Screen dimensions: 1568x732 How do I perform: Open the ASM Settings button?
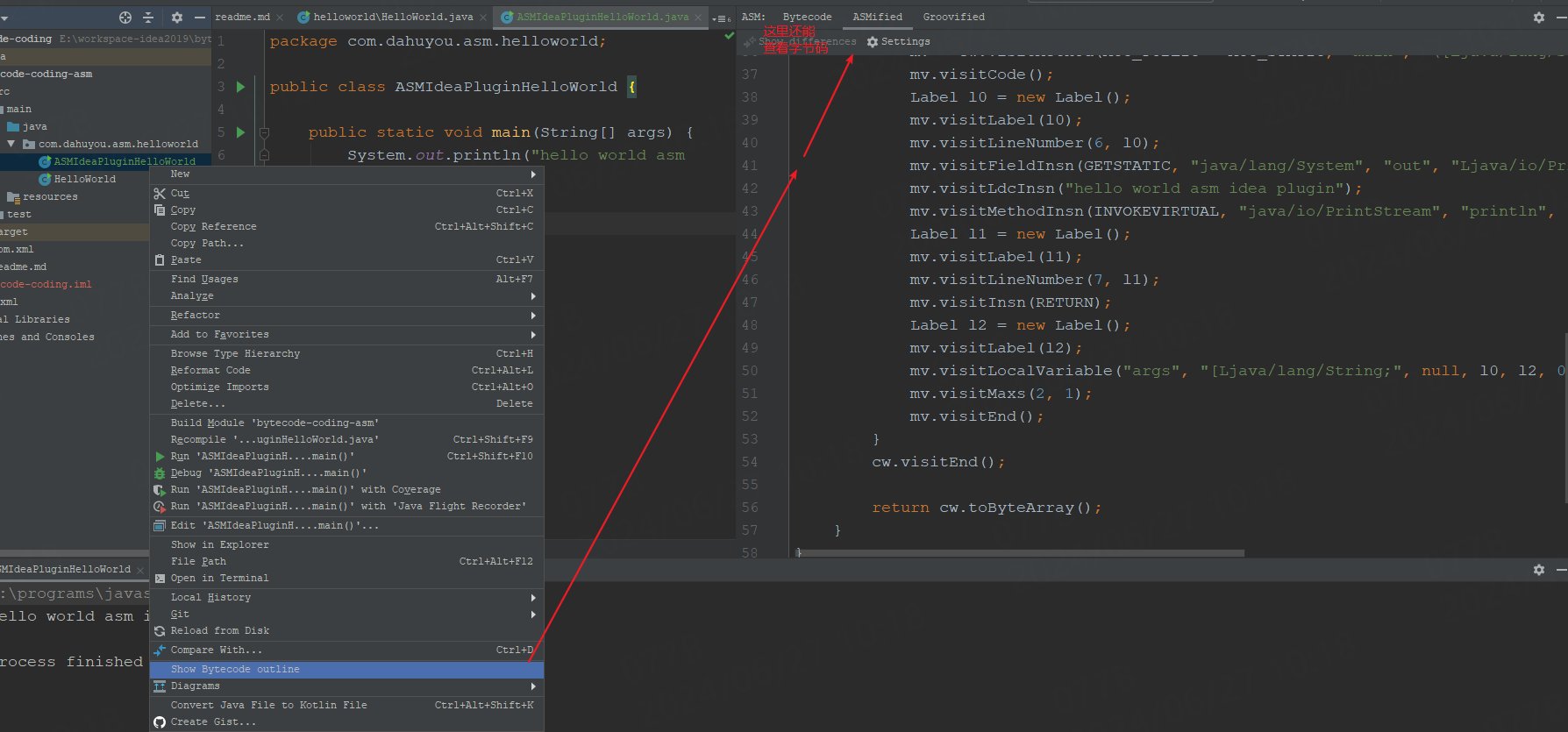click(899, 41)
